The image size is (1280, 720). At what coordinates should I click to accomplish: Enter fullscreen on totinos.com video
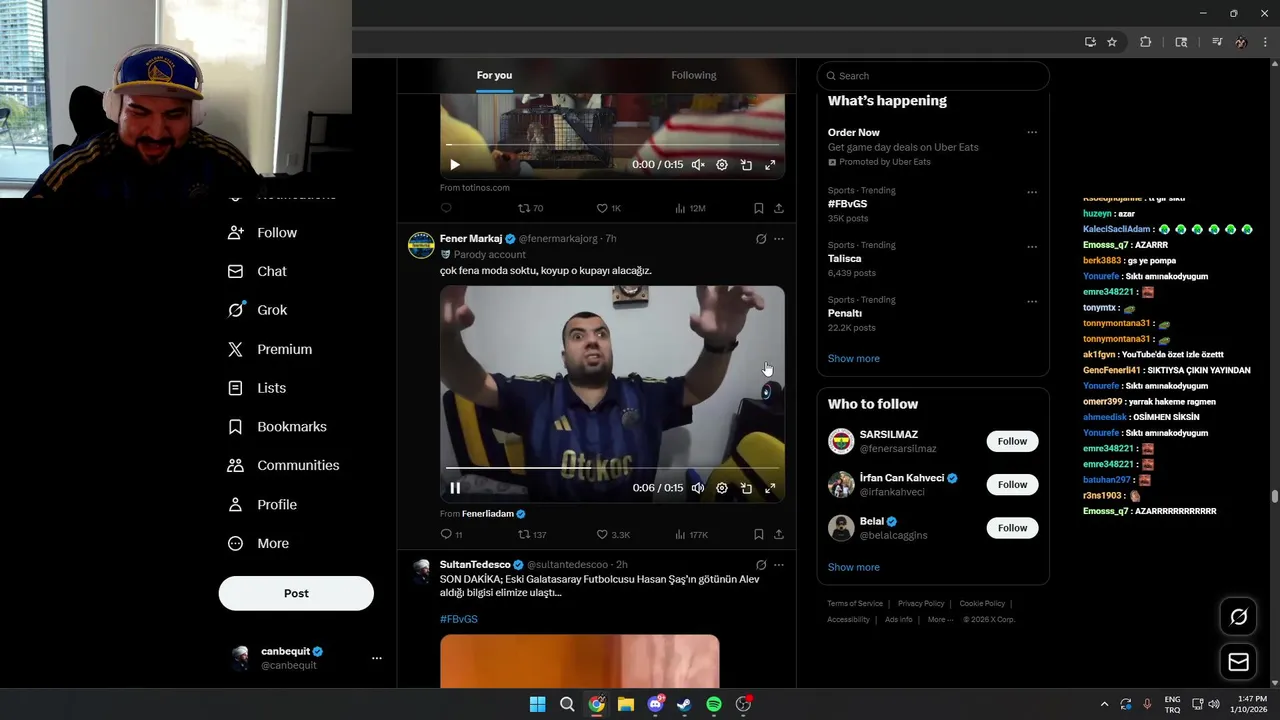[770, 165]
